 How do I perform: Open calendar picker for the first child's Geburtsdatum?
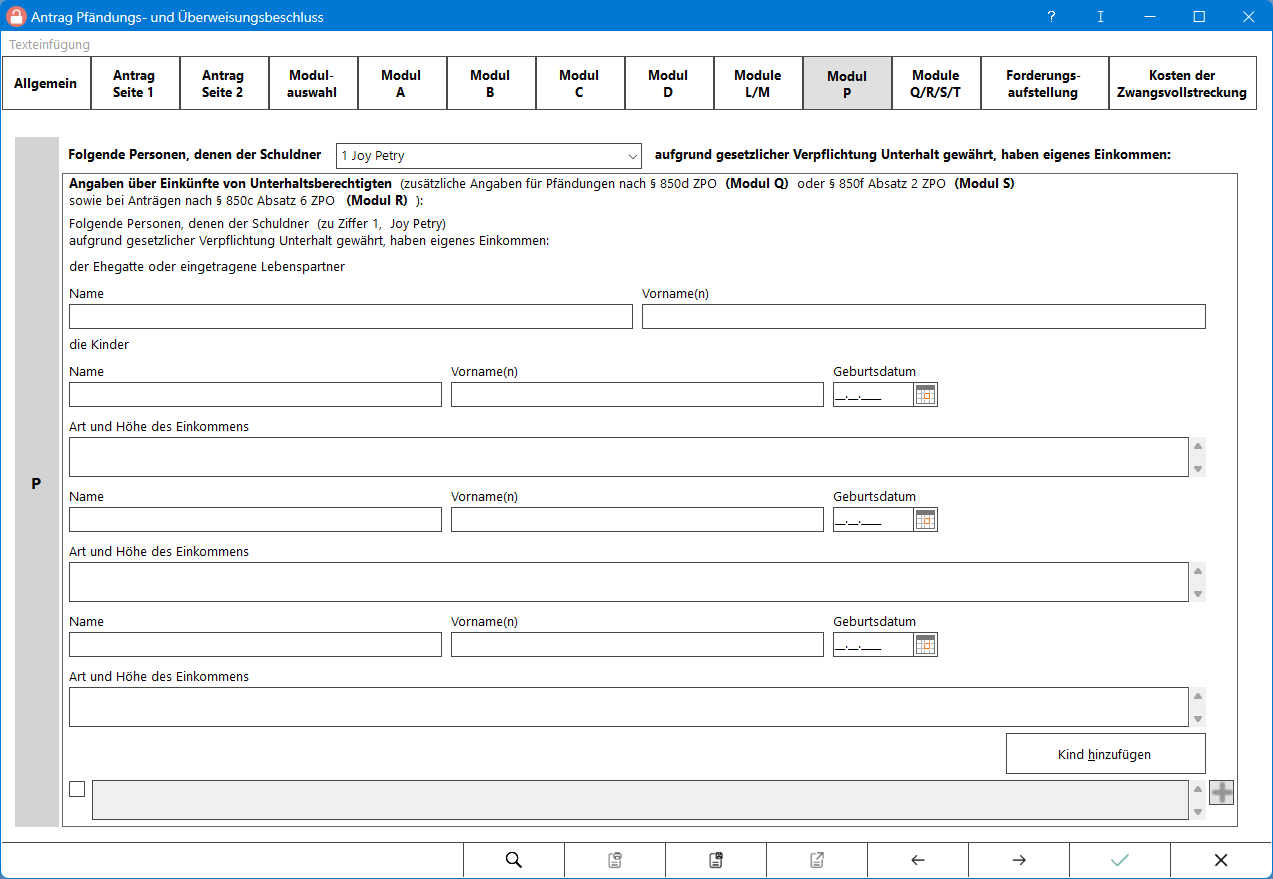(926, 395)
